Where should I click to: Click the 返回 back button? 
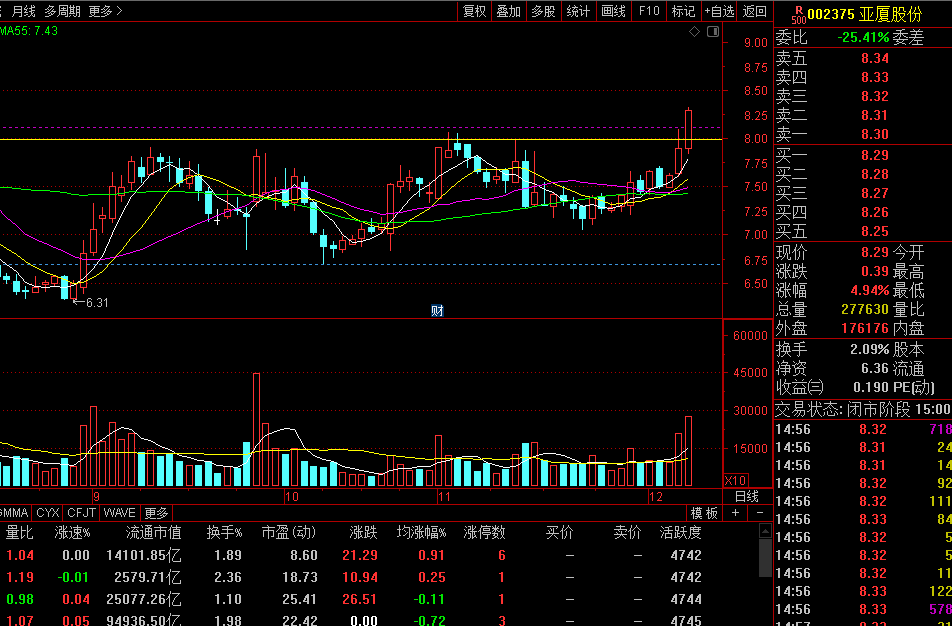tap(755, 11)
